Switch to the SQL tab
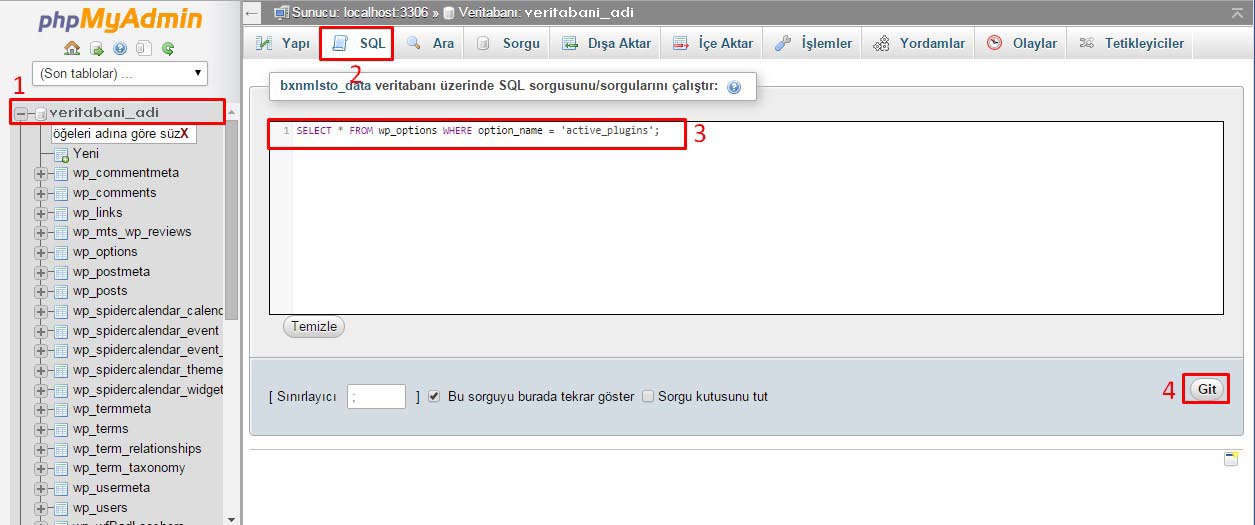 click(x=357, y=43)
